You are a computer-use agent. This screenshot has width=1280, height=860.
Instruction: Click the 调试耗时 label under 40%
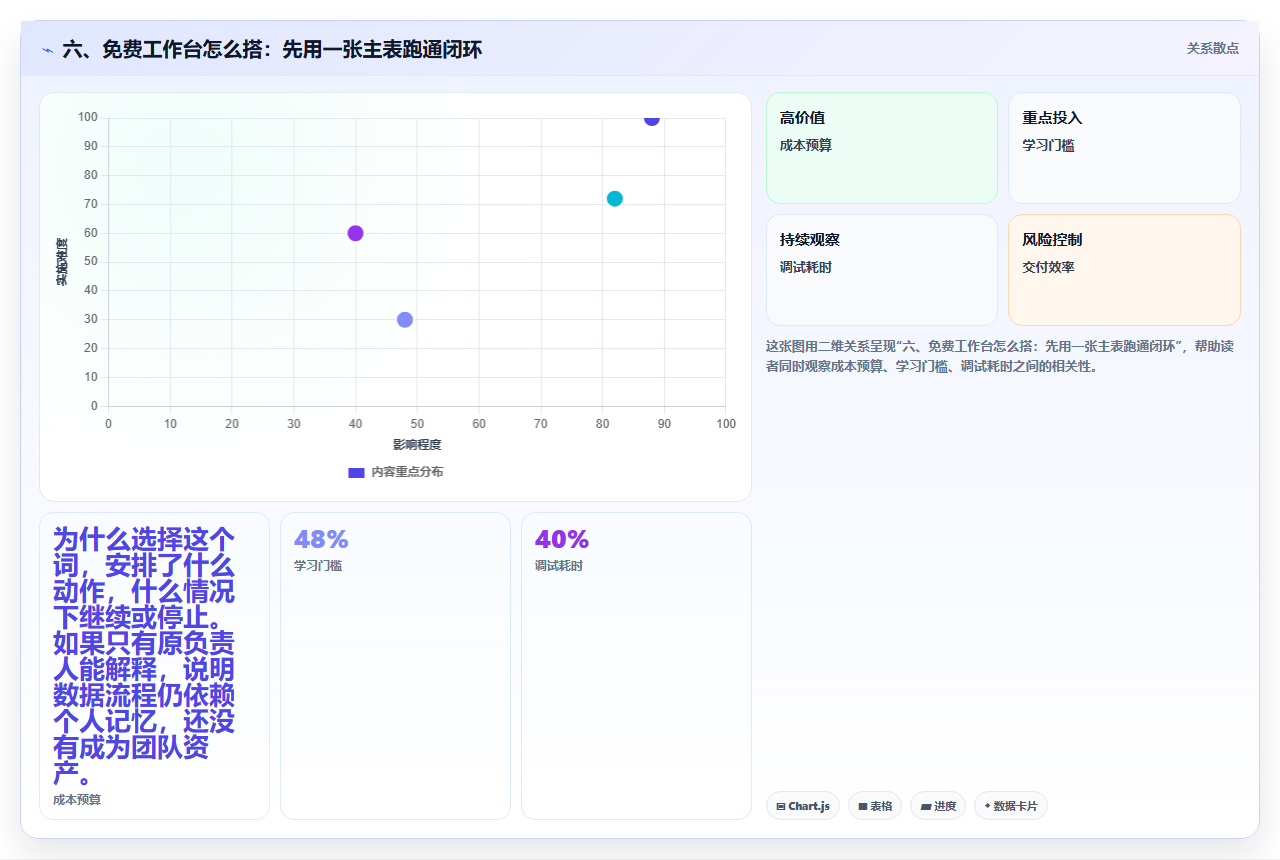point(559,566)
